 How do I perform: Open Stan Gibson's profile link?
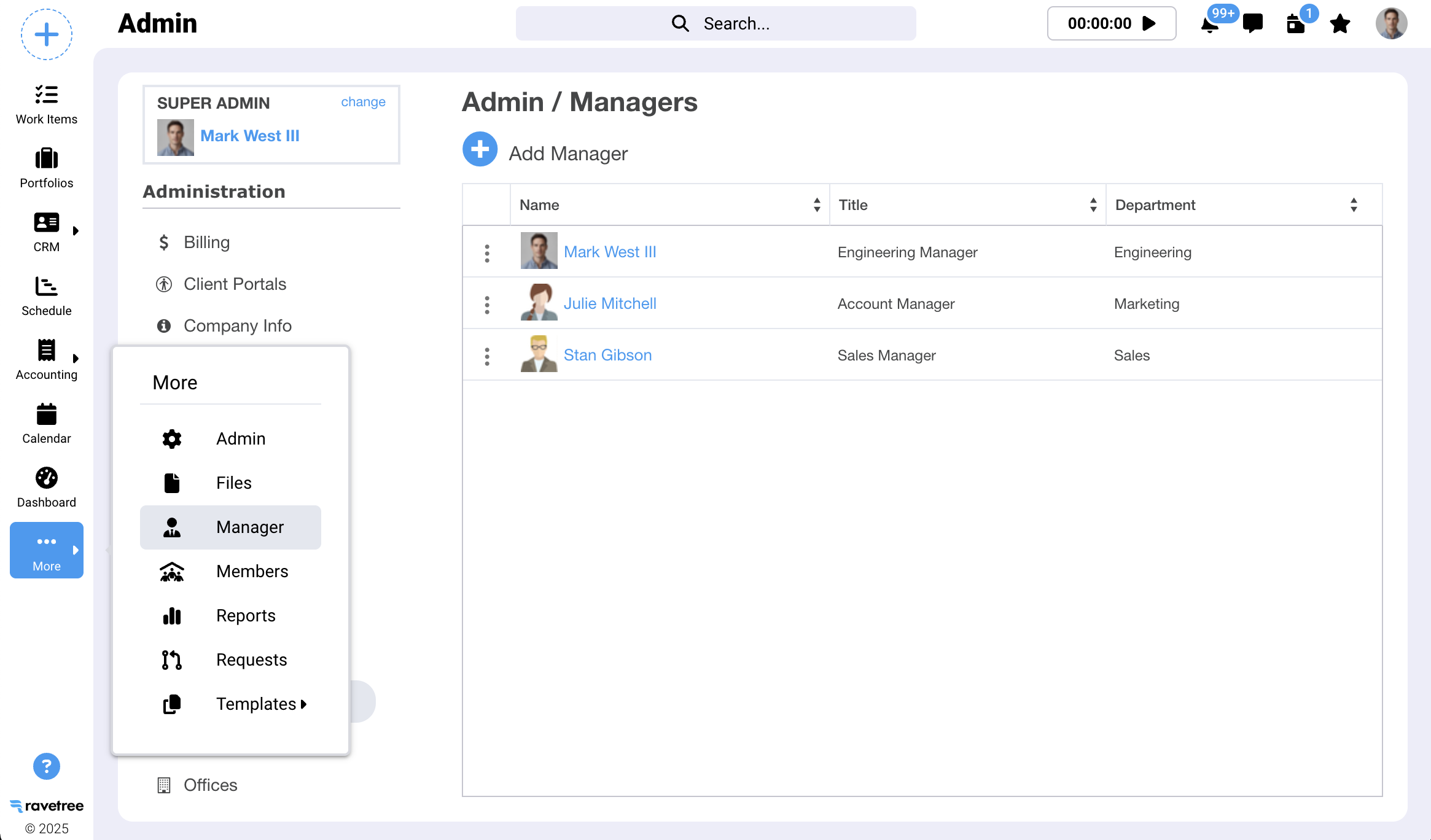coord(607,355)
